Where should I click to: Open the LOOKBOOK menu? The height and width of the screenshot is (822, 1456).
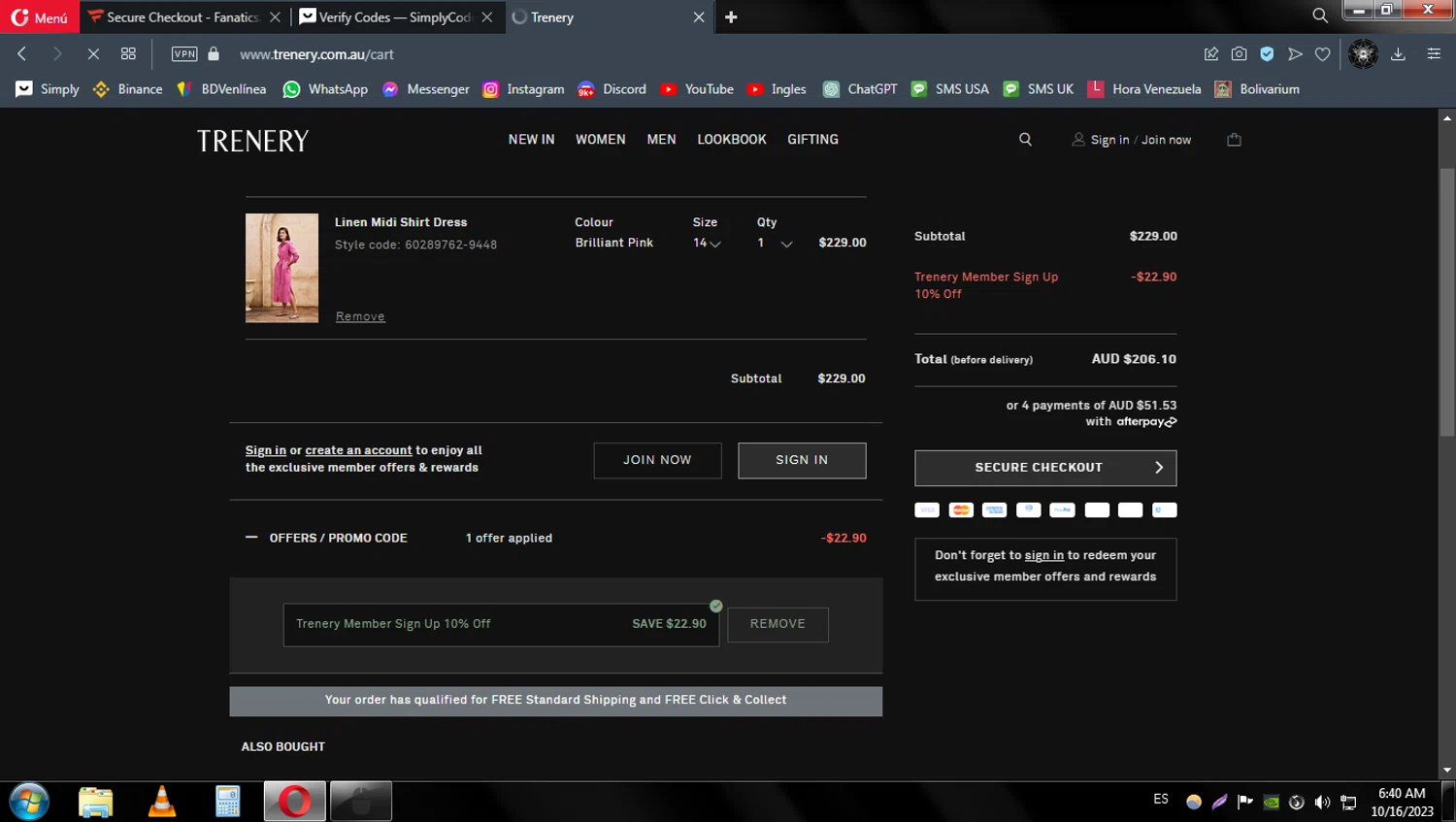point(731,140)
